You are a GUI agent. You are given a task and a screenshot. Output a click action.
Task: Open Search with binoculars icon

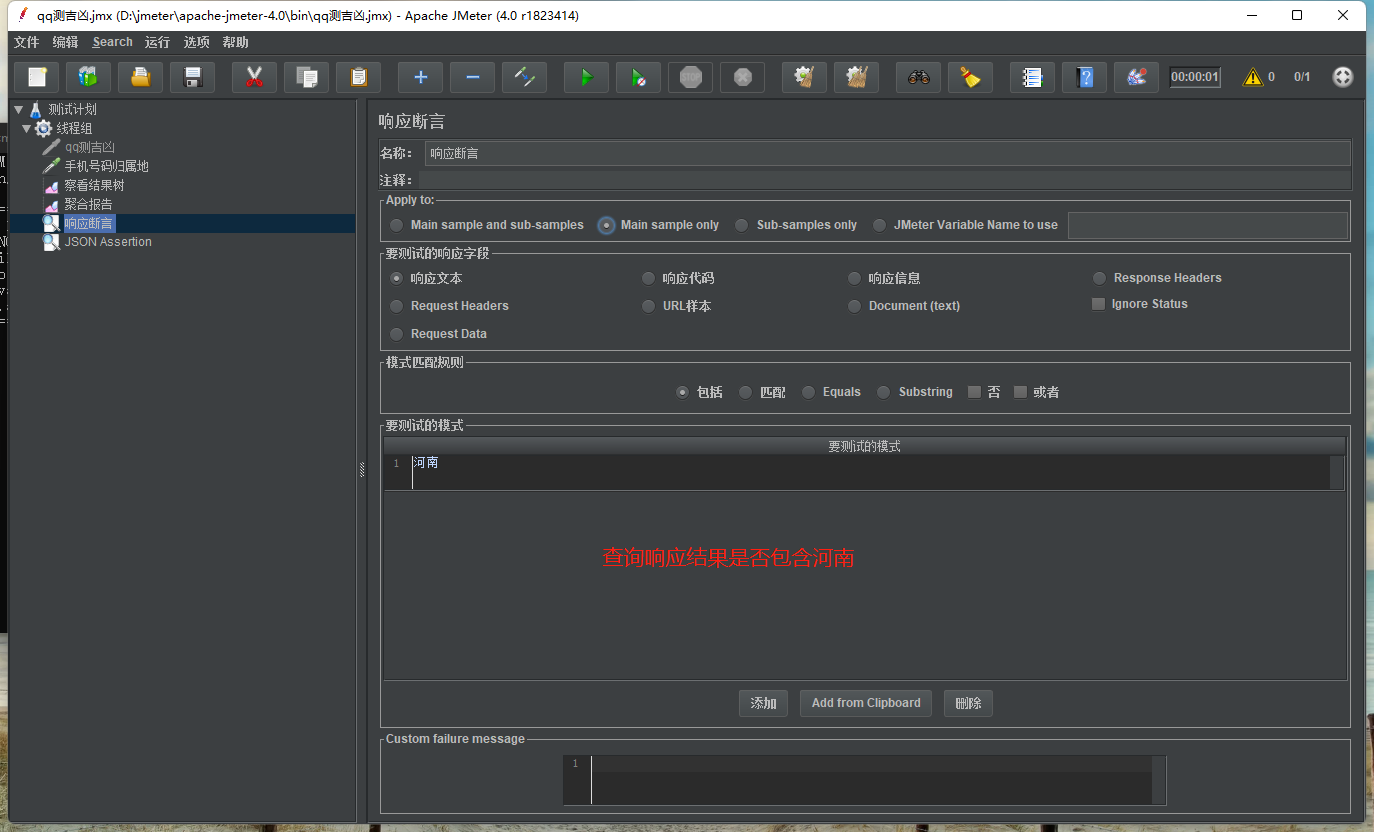pyautogui.click(x=919, y=77)
